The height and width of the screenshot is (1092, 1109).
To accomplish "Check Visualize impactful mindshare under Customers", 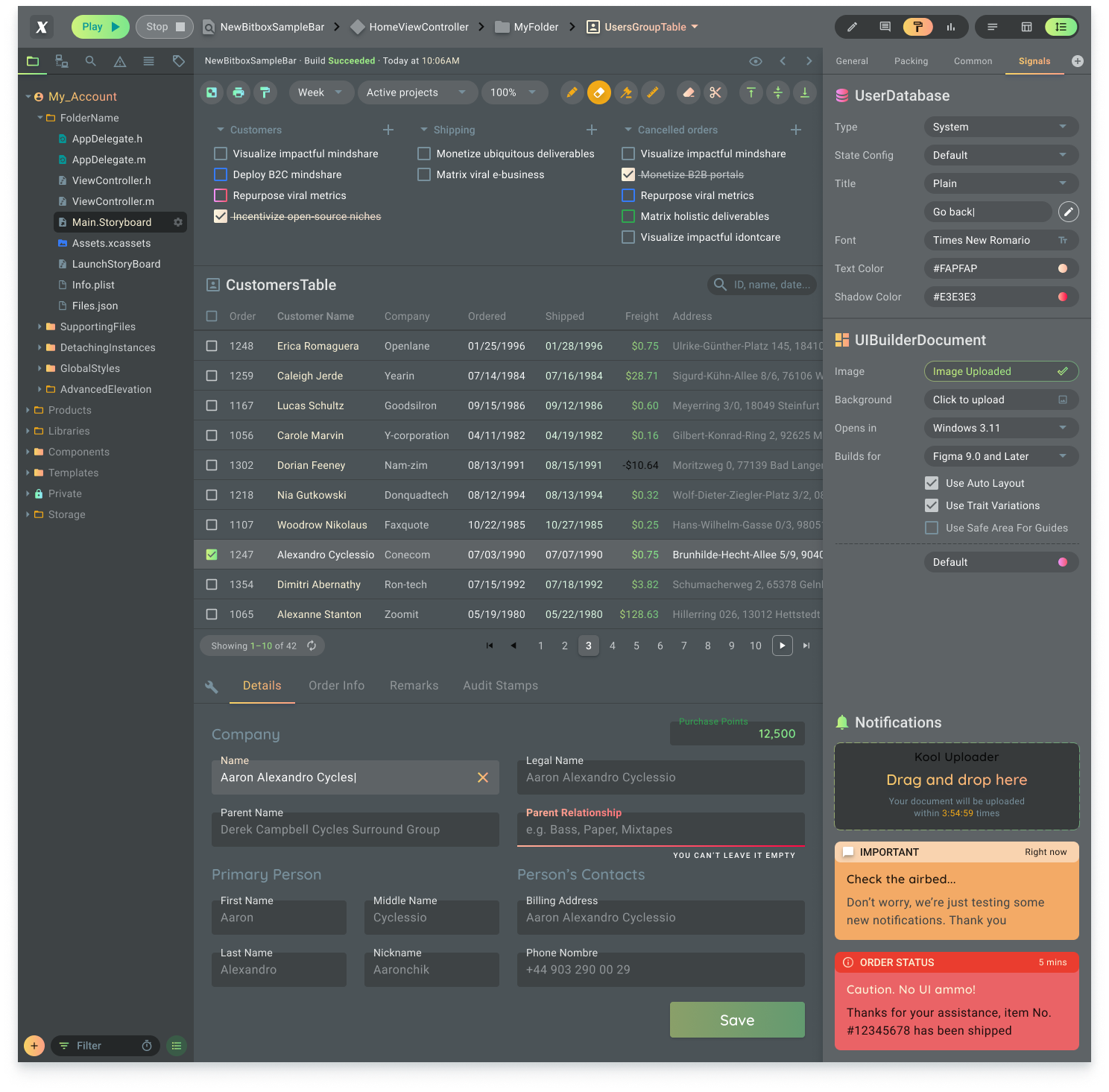I will (x=221, y=154).
